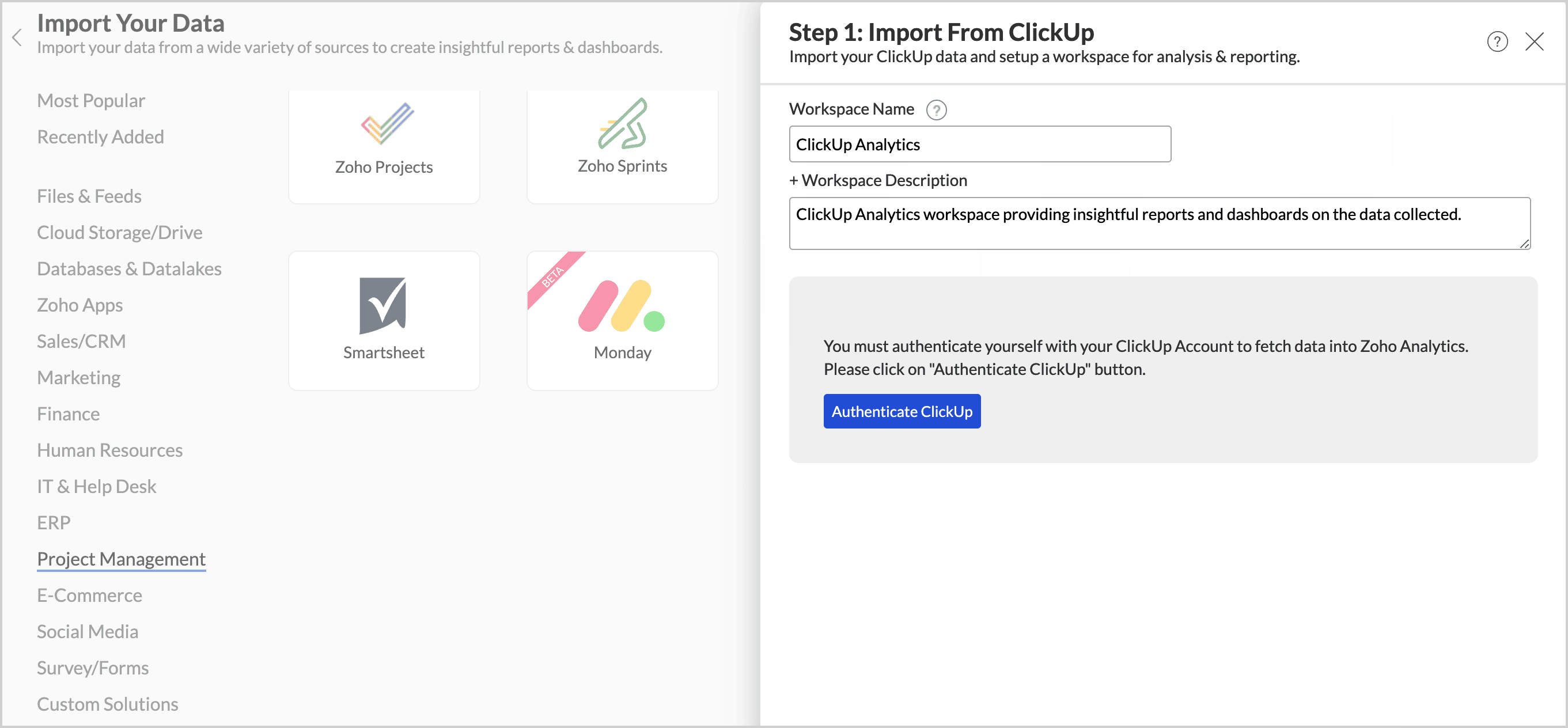This screenshot has width=1568, height=728.
Task: Open the Zoho Sprints card label
Action: [622, 165]
